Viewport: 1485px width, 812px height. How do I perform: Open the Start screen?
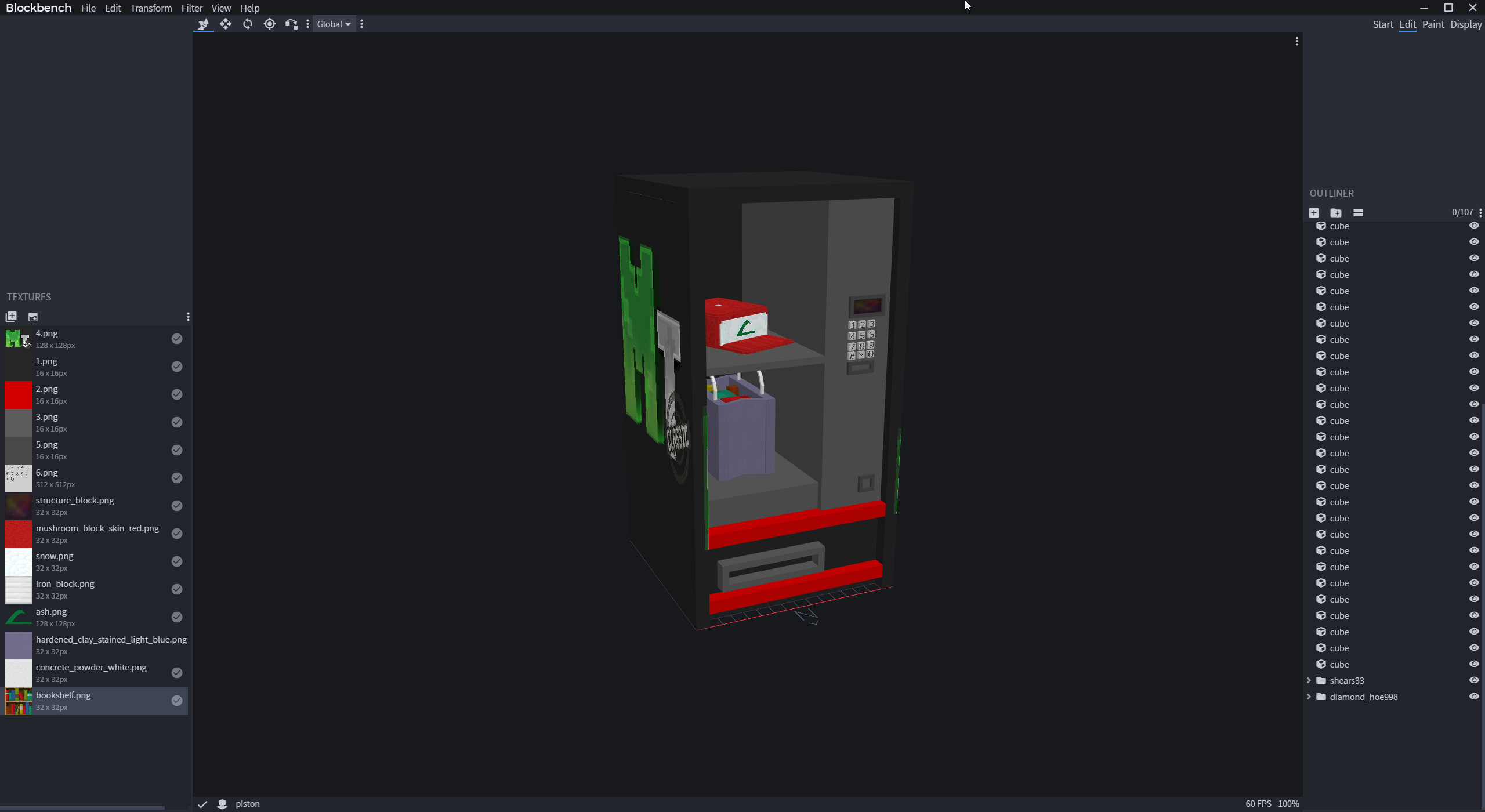(x=1382, y=24)
